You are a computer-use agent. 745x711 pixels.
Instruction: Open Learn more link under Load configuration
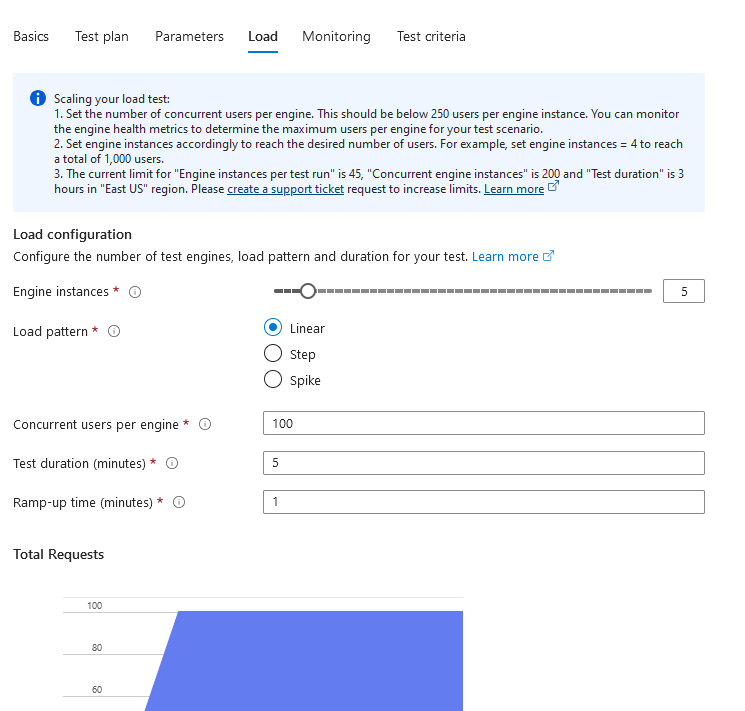tap(505, 257)
